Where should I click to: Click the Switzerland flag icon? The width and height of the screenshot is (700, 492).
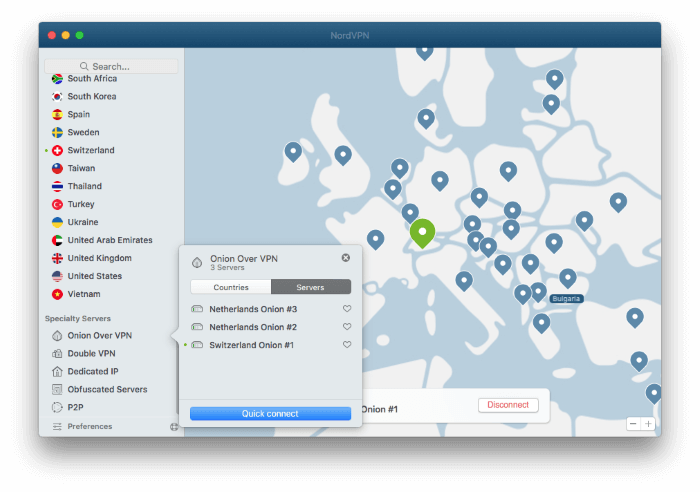(57, 150)
